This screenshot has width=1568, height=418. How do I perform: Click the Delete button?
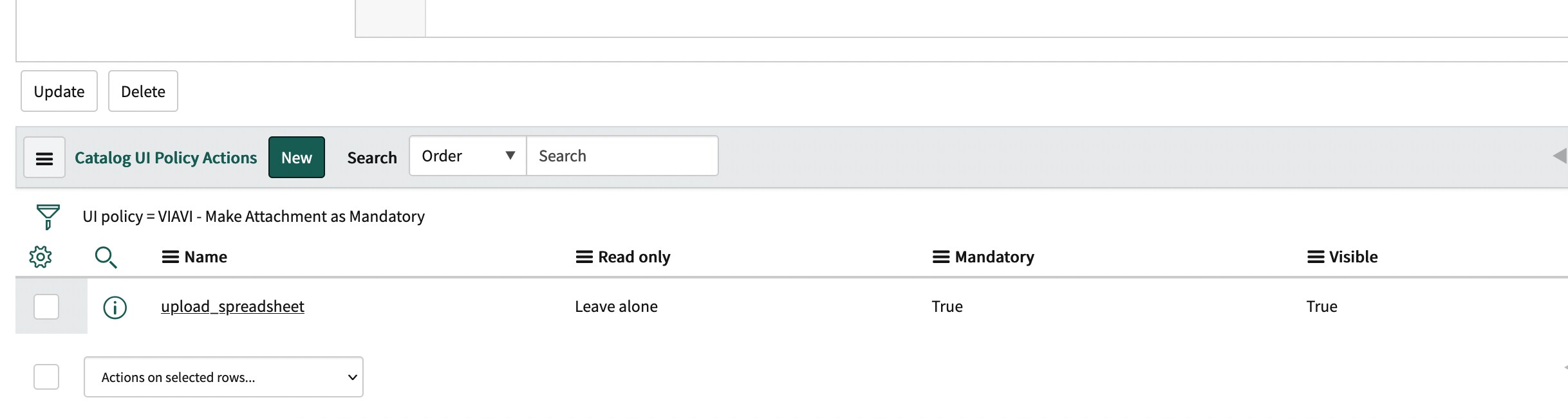coord(143,91)
